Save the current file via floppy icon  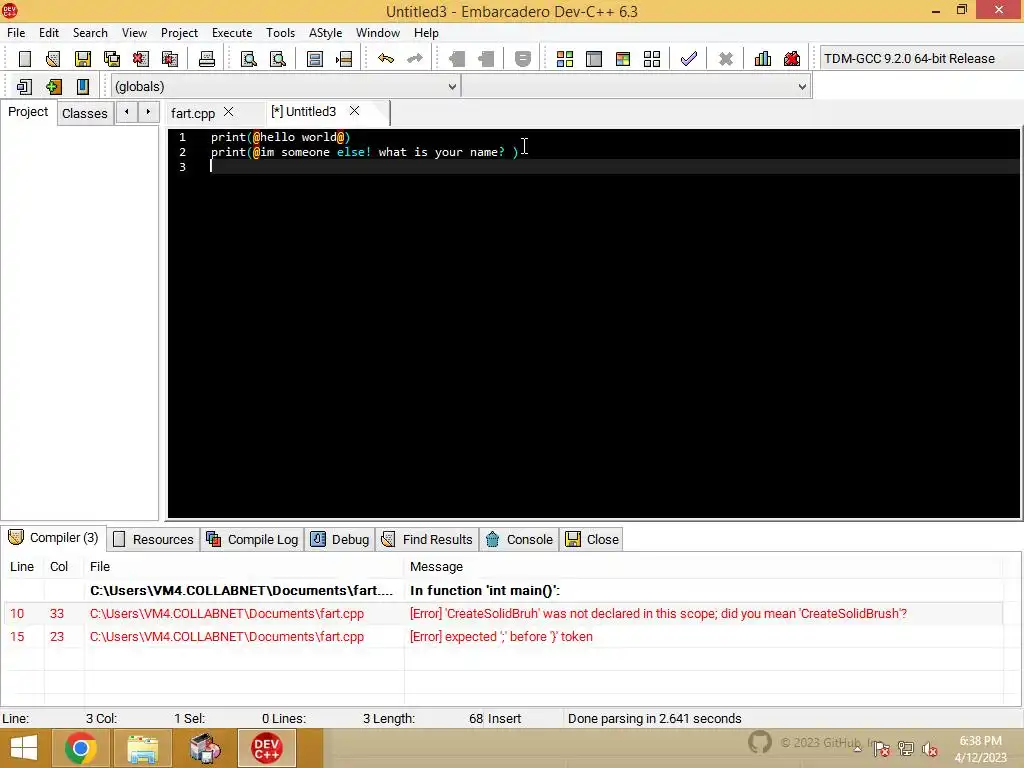pos(83,59)
